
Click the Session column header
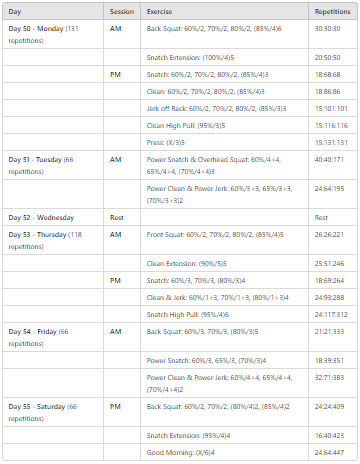pyautogui.click(x=122, y=11)
